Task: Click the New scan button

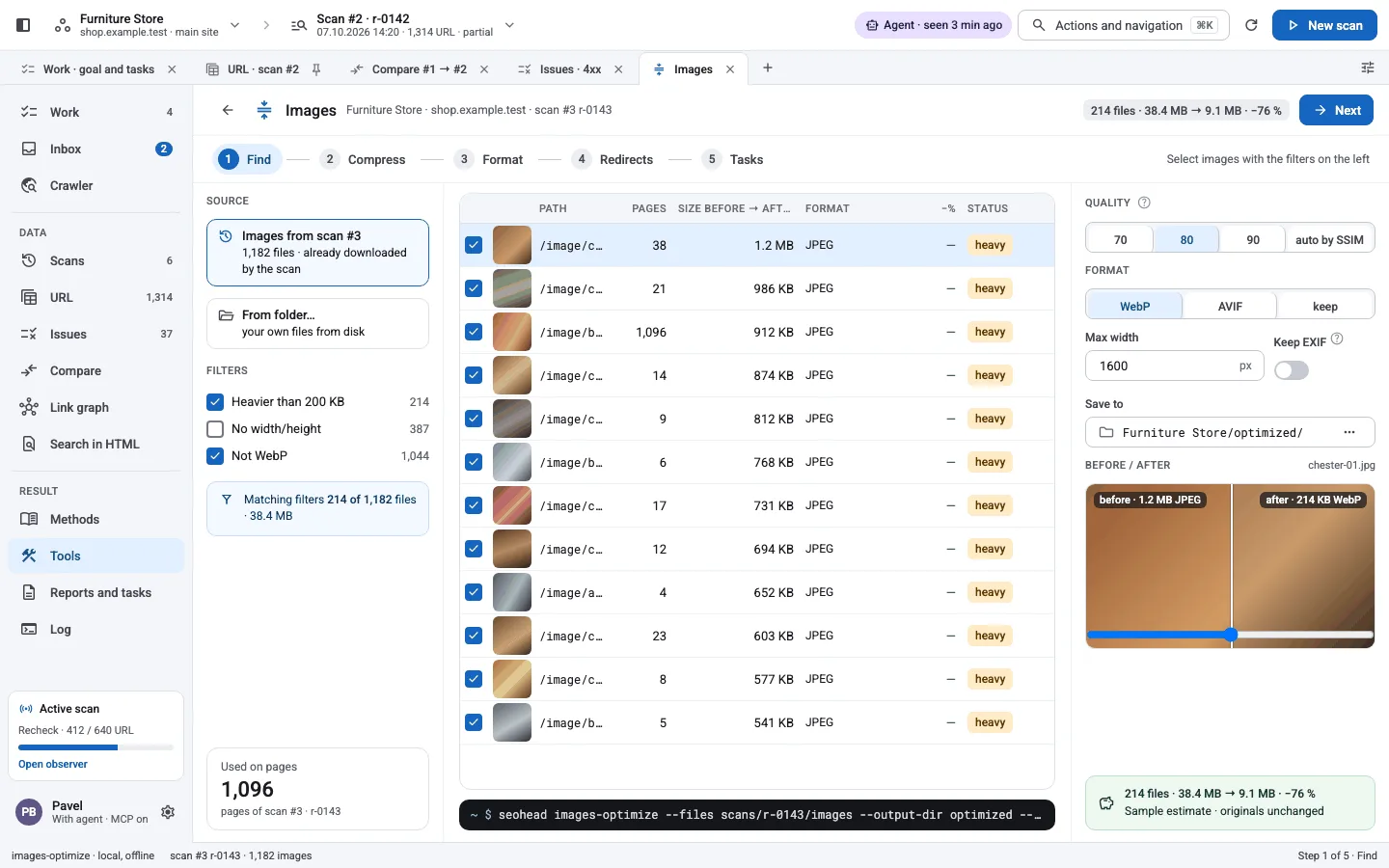Action: [1324, 25]
